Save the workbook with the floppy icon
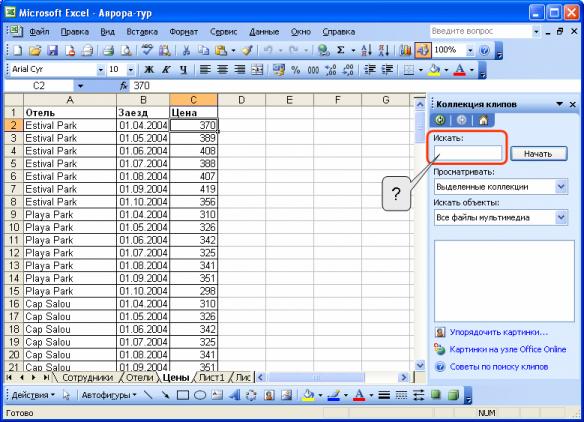Image resolution: width=584 pixels, height=422 pixels. click(x=52, y=50)
